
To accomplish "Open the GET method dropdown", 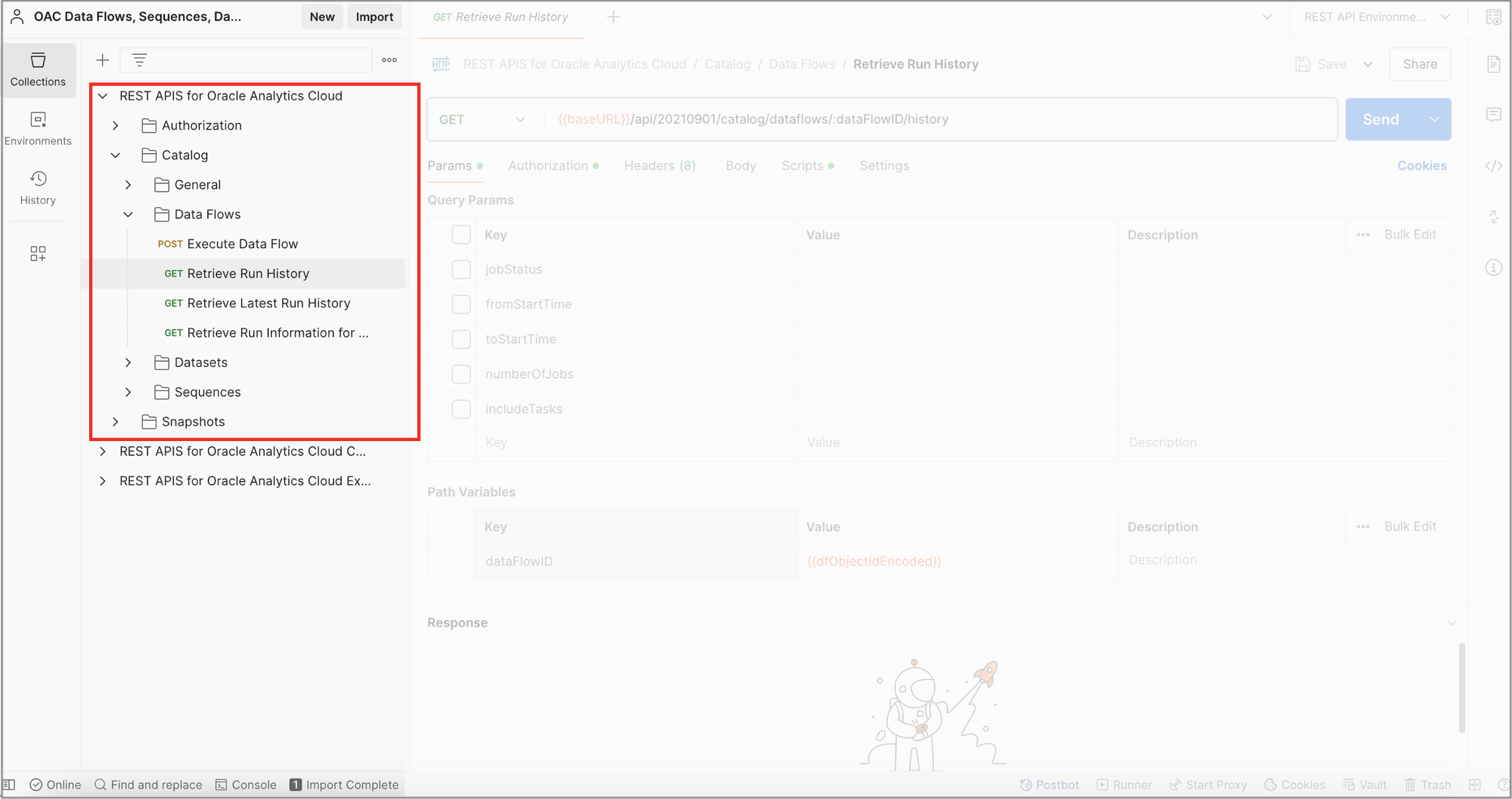I will tap(483, 120).
